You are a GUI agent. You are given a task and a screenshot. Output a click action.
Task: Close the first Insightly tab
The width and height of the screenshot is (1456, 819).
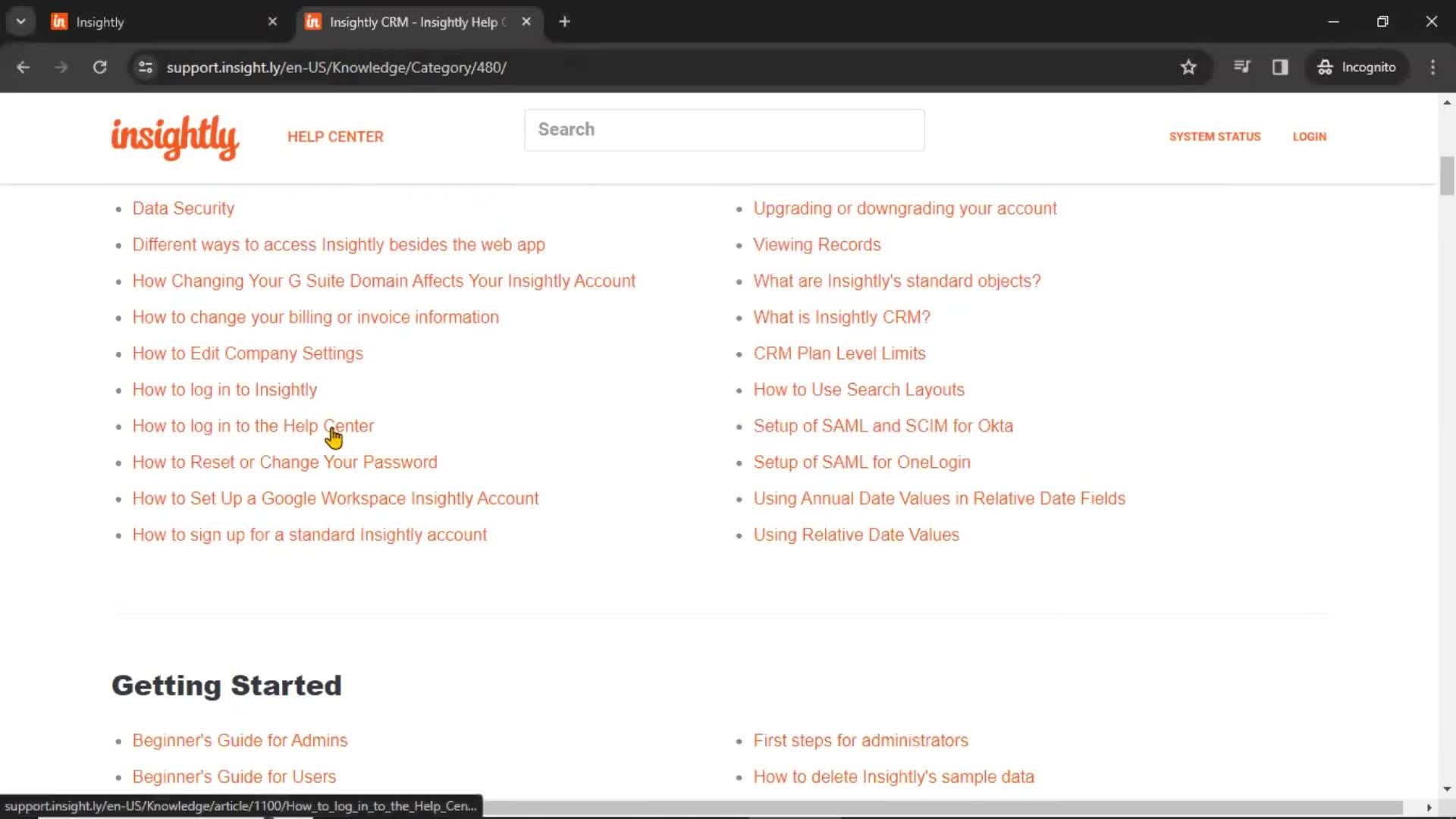[x=272, y=22]
